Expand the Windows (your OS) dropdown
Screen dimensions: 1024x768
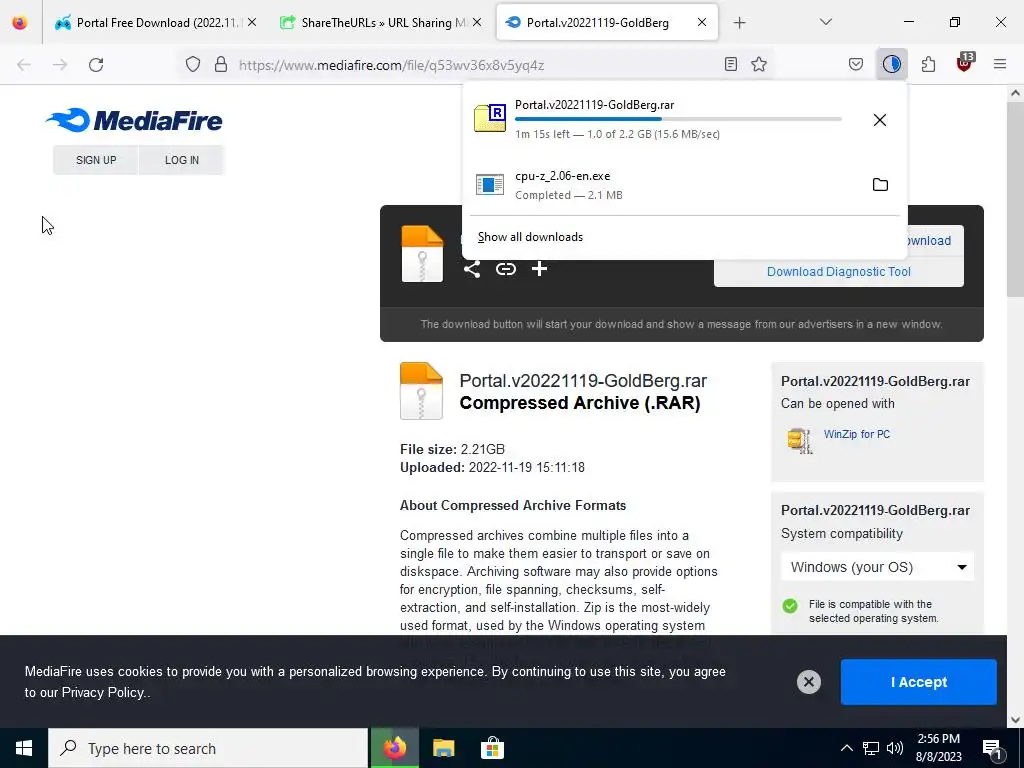click(877, 567)
